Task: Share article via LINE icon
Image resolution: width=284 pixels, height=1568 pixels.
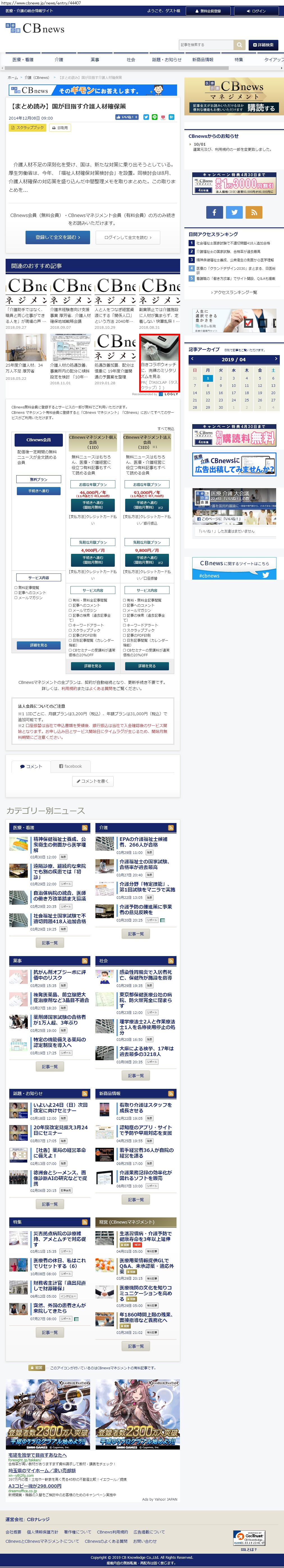Action: point(154,117)
